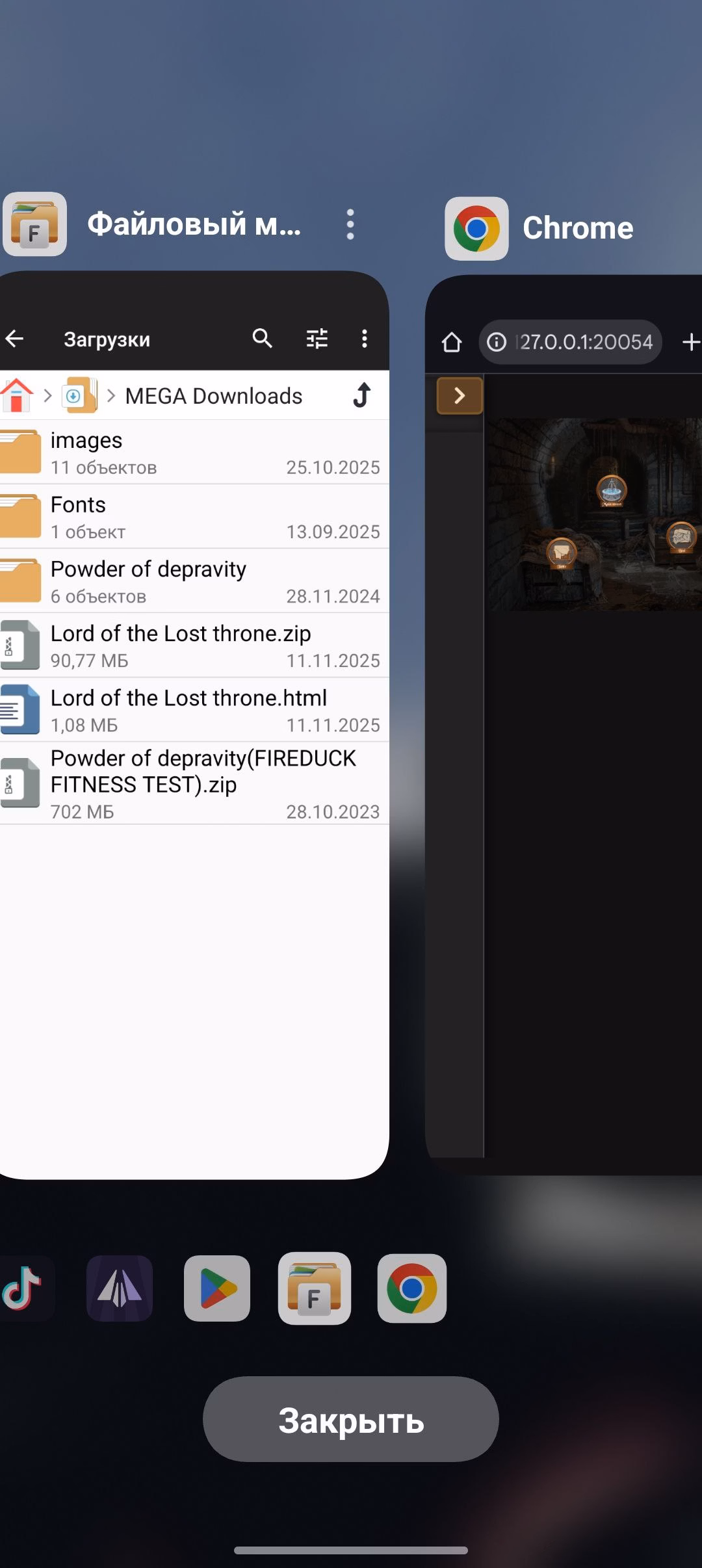Tap Chrome's home button
Image resolution: width=702 pixels, height=1568 pixels.
(452, 342)
